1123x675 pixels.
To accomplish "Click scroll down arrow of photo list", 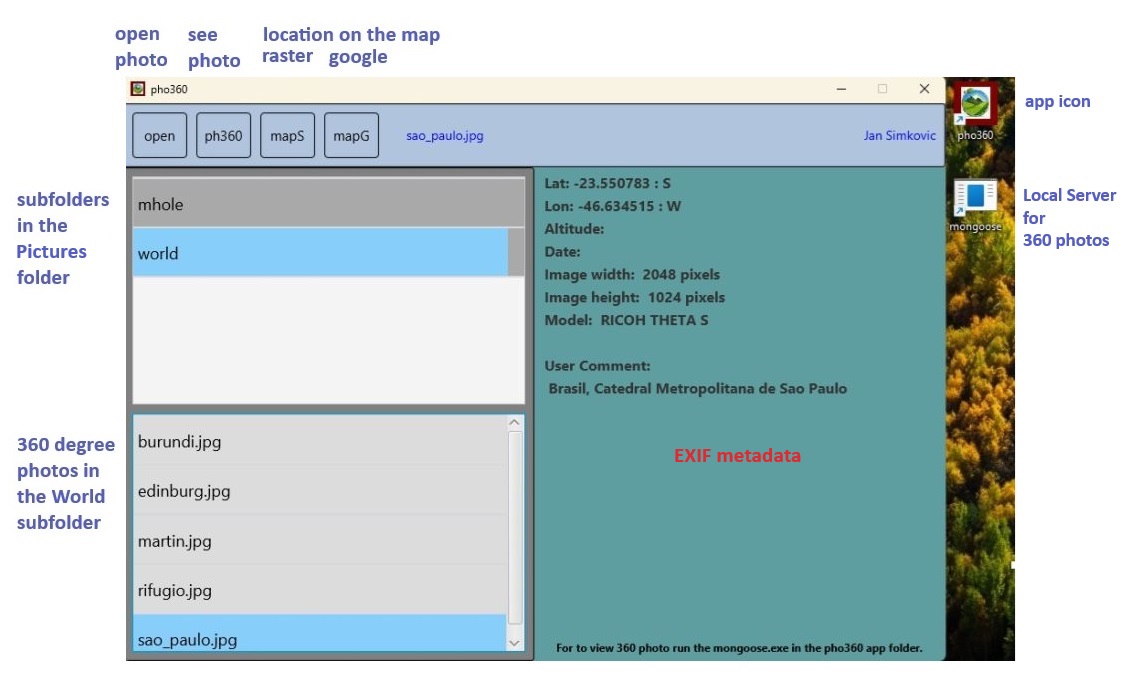I will (x=514, y=643).
